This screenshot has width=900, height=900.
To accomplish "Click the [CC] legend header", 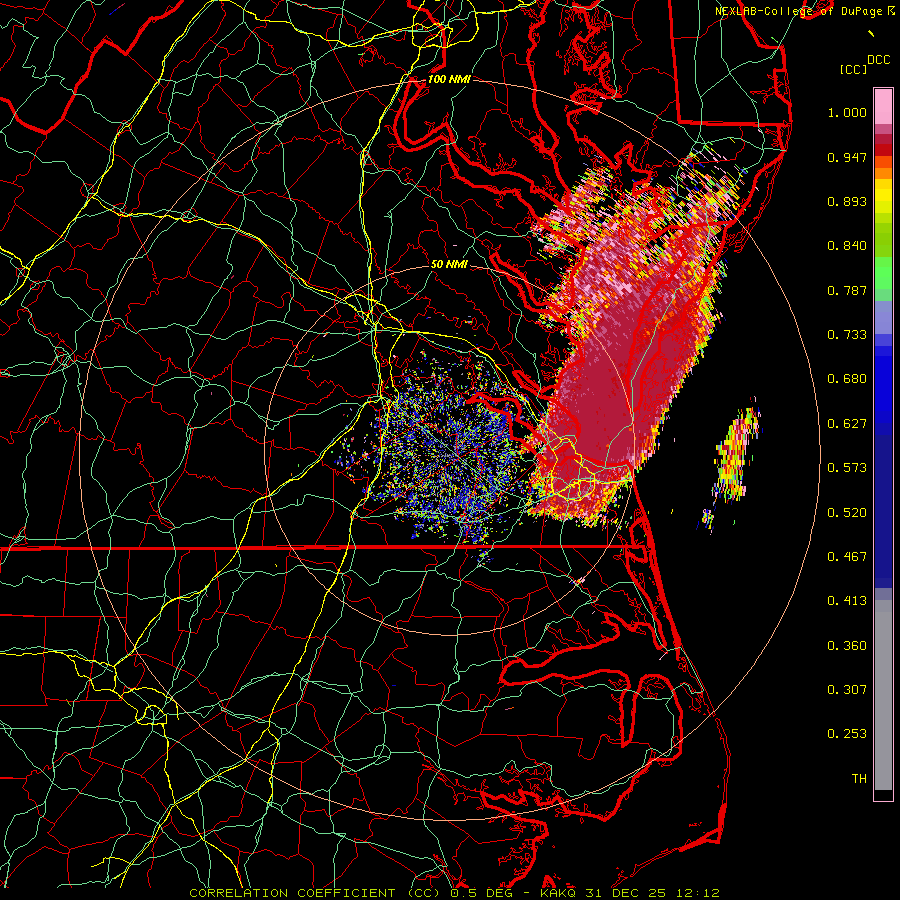I will coord(853,69).
